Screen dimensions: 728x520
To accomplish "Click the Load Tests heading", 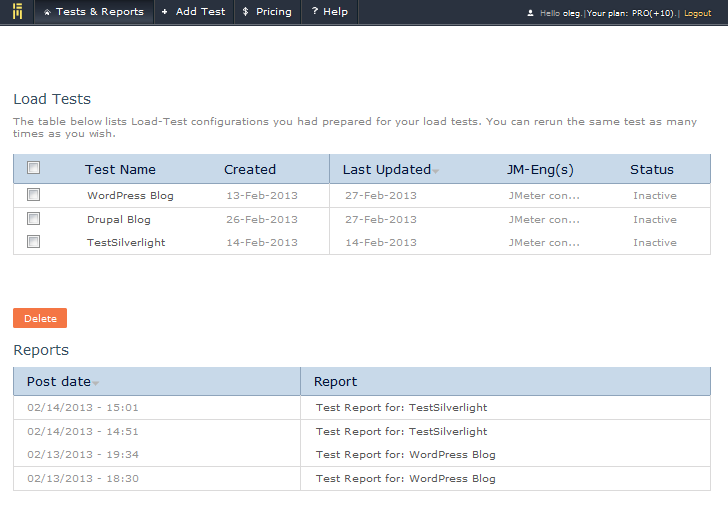I will 52,99.
